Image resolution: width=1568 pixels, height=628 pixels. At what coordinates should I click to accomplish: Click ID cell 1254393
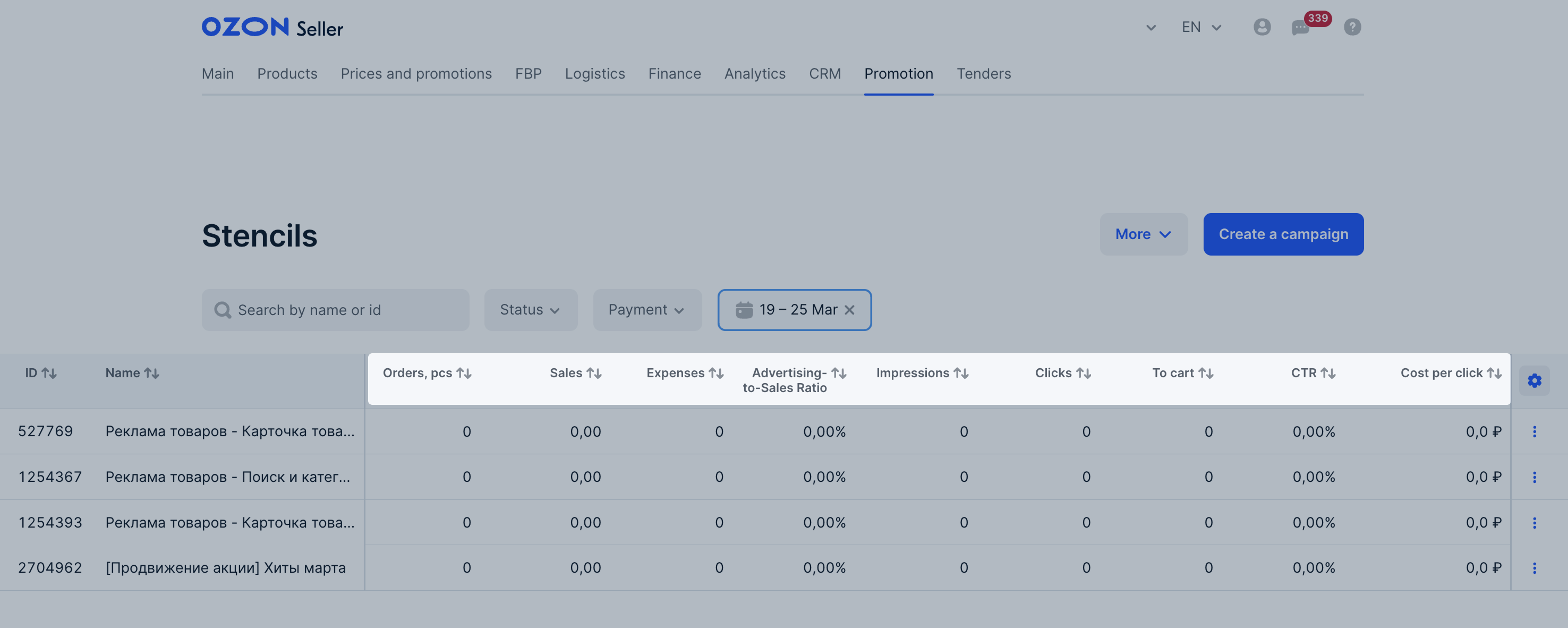[50, 523]
